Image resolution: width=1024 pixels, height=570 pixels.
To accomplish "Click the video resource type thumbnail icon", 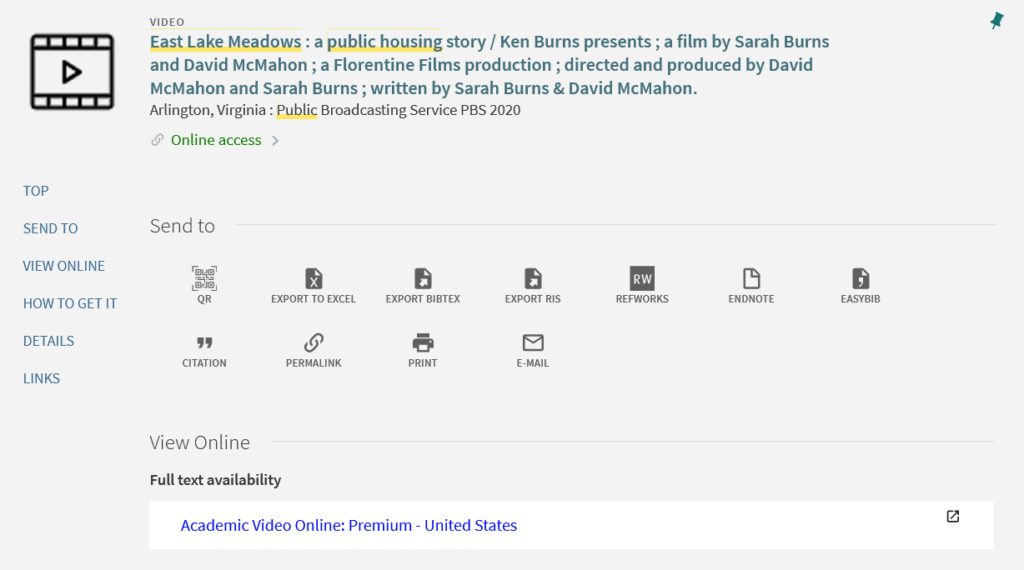I will point(72,72).
